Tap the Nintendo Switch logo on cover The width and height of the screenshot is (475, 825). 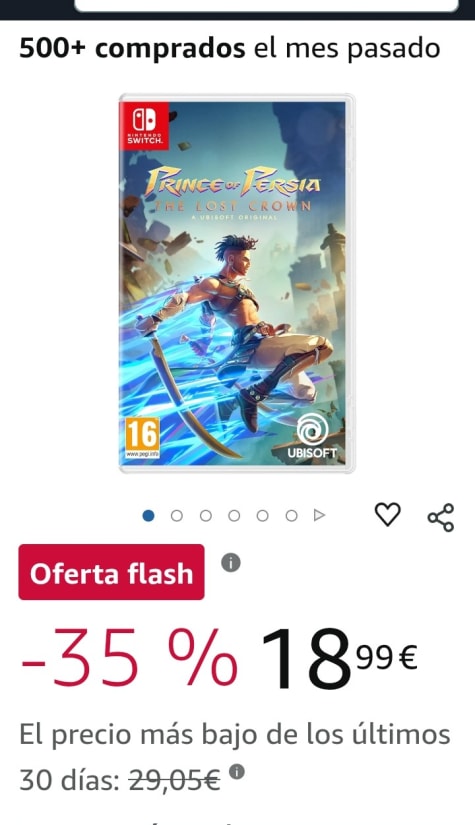(144, 126)
